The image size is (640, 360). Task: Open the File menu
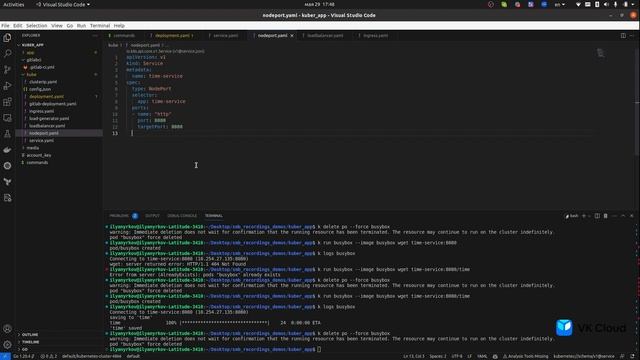pos(5,25)
